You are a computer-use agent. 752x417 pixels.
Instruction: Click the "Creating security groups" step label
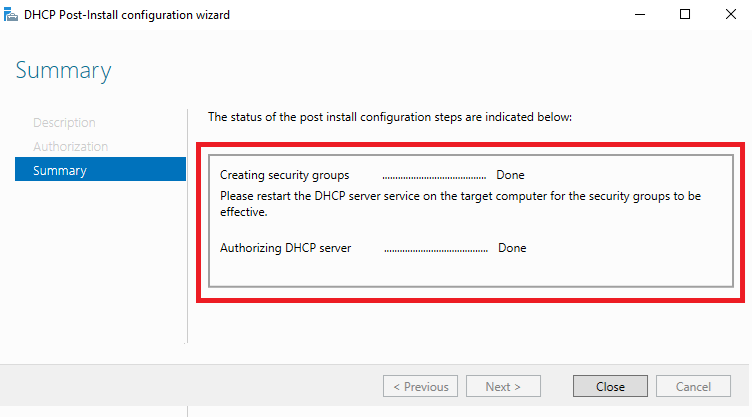(x=284, y=175)
